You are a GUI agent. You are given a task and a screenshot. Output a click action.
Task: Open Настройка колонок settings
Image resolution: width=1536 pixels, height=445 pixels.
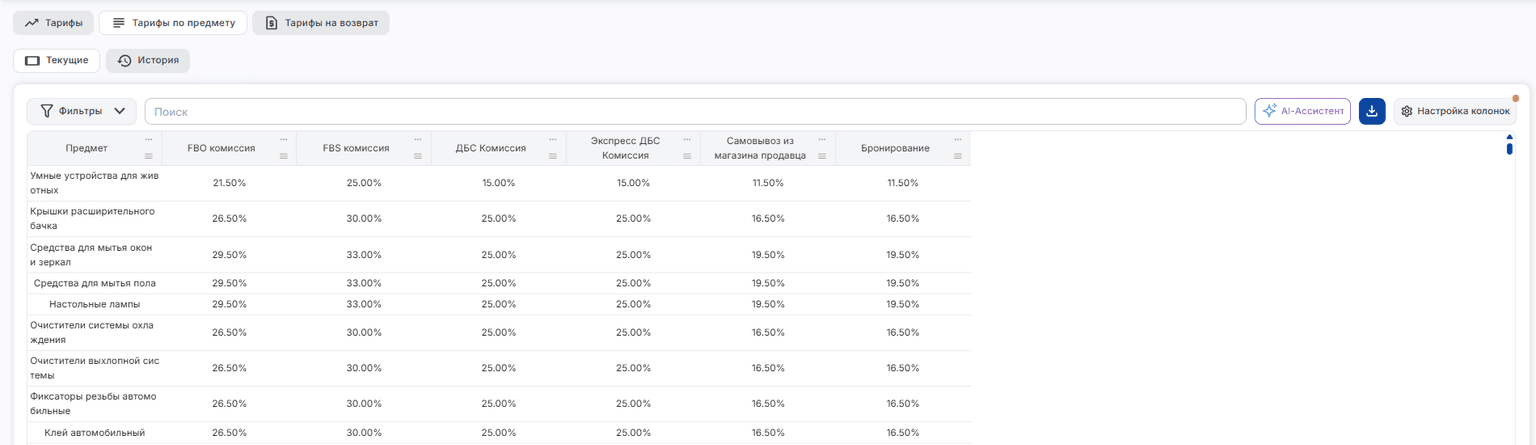(x=1455, y=111)
